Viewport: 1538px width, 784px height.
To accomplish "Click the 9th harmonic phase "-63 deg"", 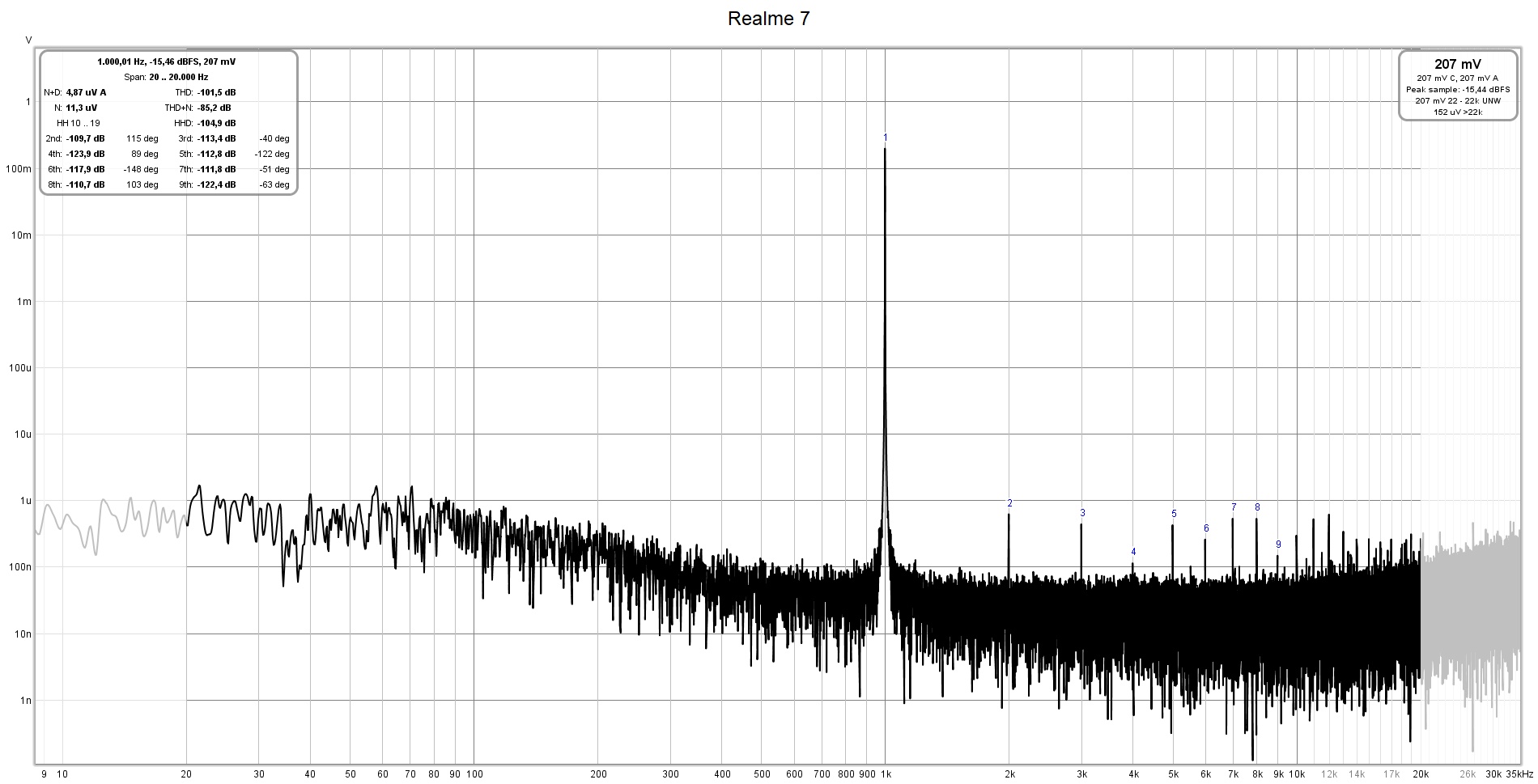I will 274,184.
